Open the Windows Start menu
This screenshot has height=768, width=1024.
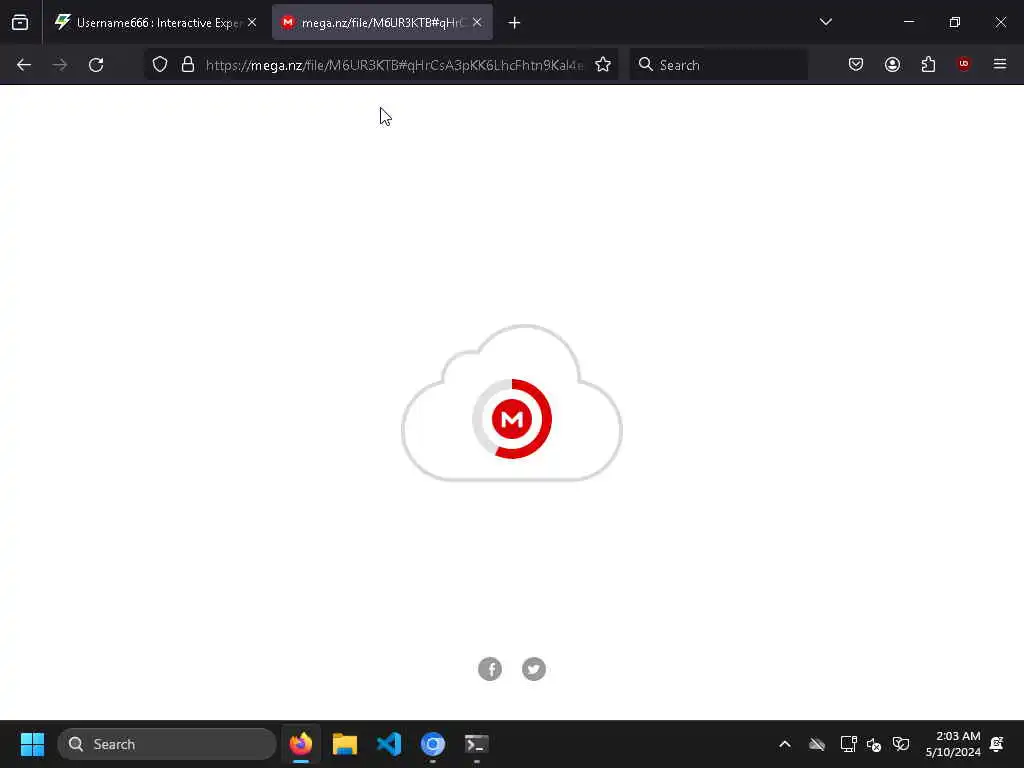click(x=32, y=744)
